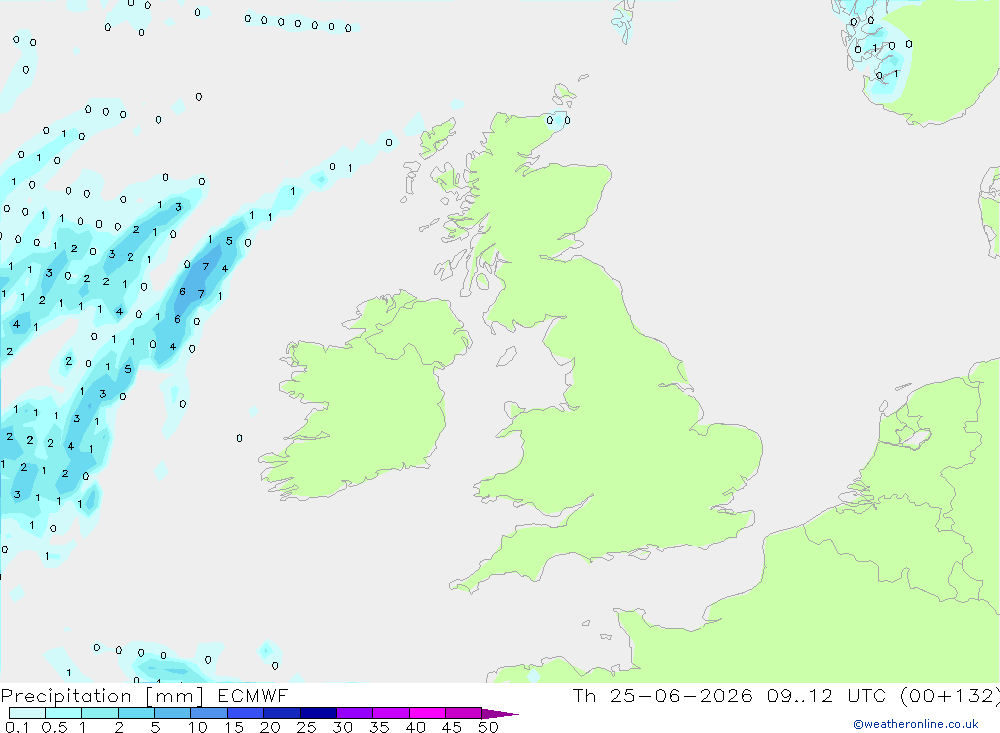Click the date '25-06-2026' text
The width and height of the screenshot is (1000, 733).
click(681, 695)
